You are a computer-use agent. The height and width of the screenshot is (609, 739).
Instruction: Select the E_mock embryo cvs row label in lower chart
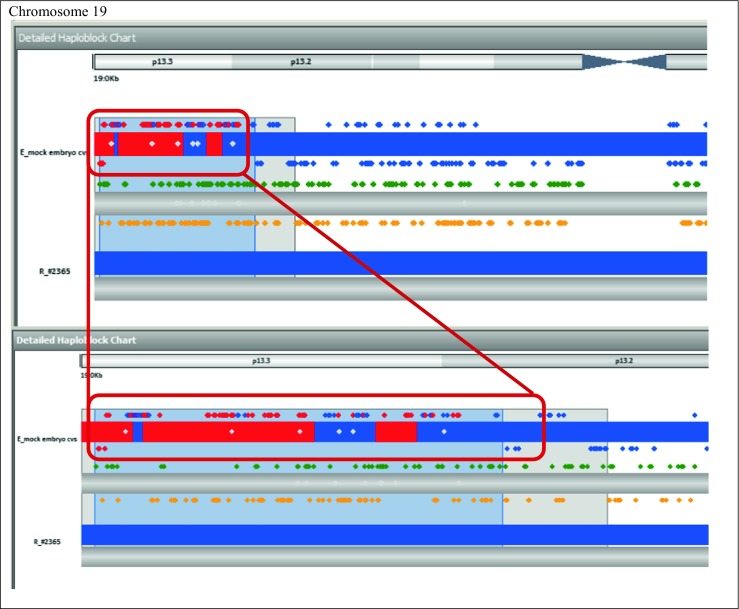tap(46, 438)
